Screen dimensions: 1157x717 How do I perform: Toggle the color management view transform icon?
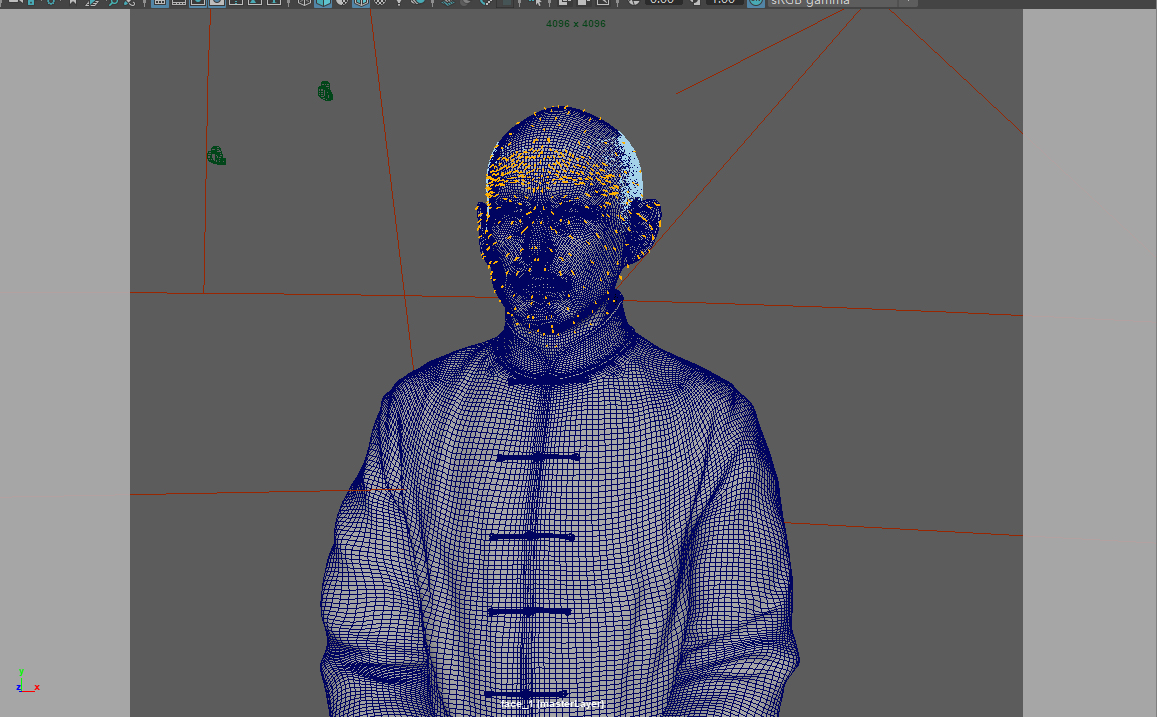756,2
